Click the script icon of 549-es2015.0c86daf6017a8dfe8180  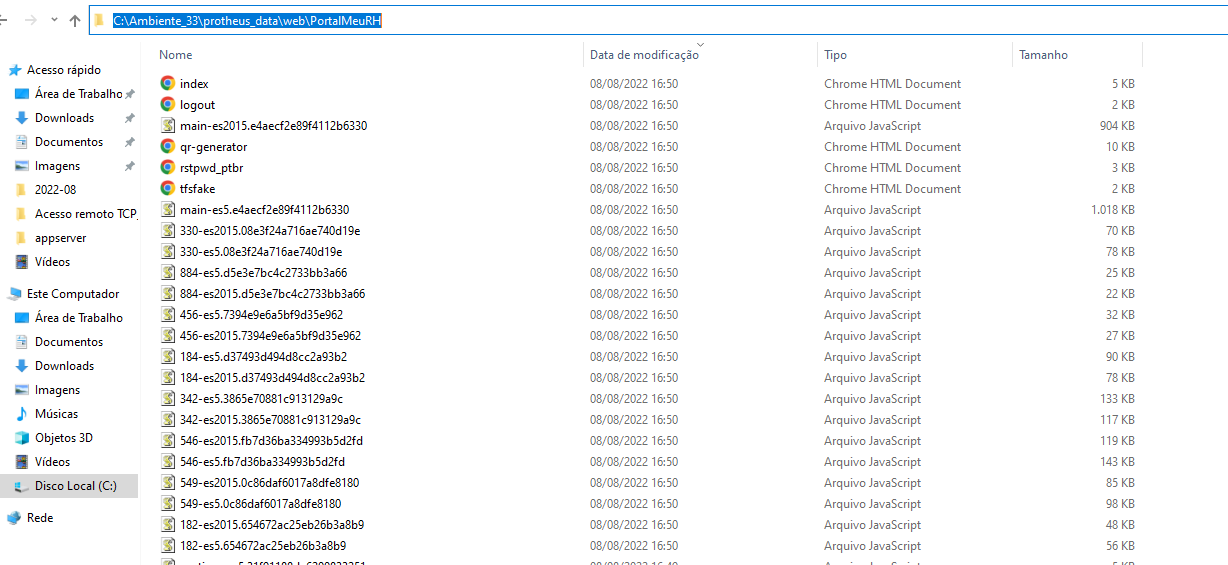click(169, 483)
